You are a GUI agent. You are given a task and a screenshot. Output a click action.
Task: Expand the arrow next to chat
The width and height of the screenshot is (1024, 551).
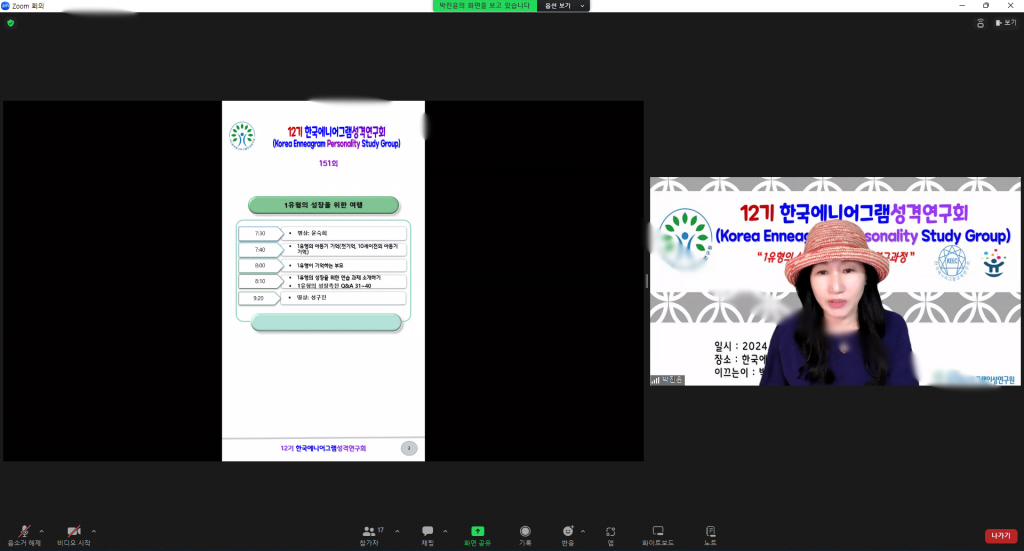pyautogui.click(x=445, y=531)
